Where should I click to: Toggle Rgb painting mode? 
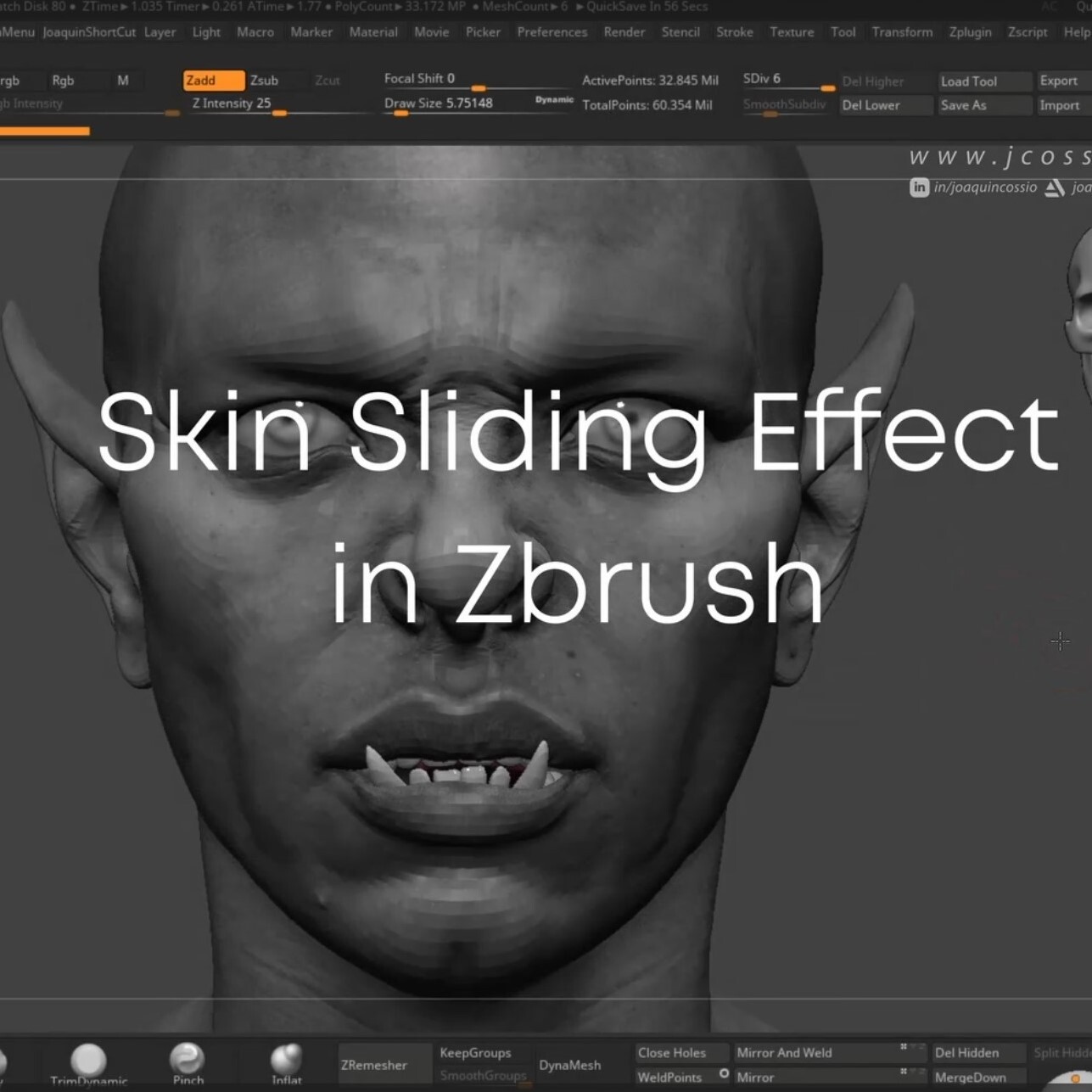[63, 80]
